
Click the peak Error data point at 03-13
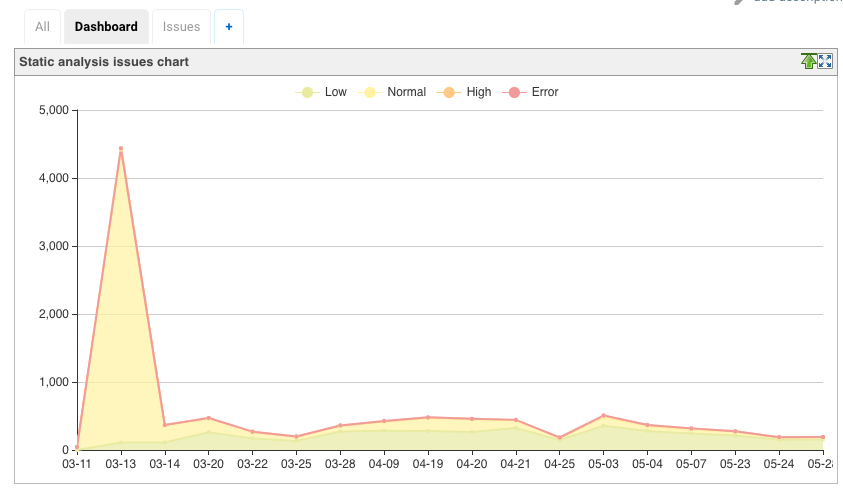tap(121, 149)
